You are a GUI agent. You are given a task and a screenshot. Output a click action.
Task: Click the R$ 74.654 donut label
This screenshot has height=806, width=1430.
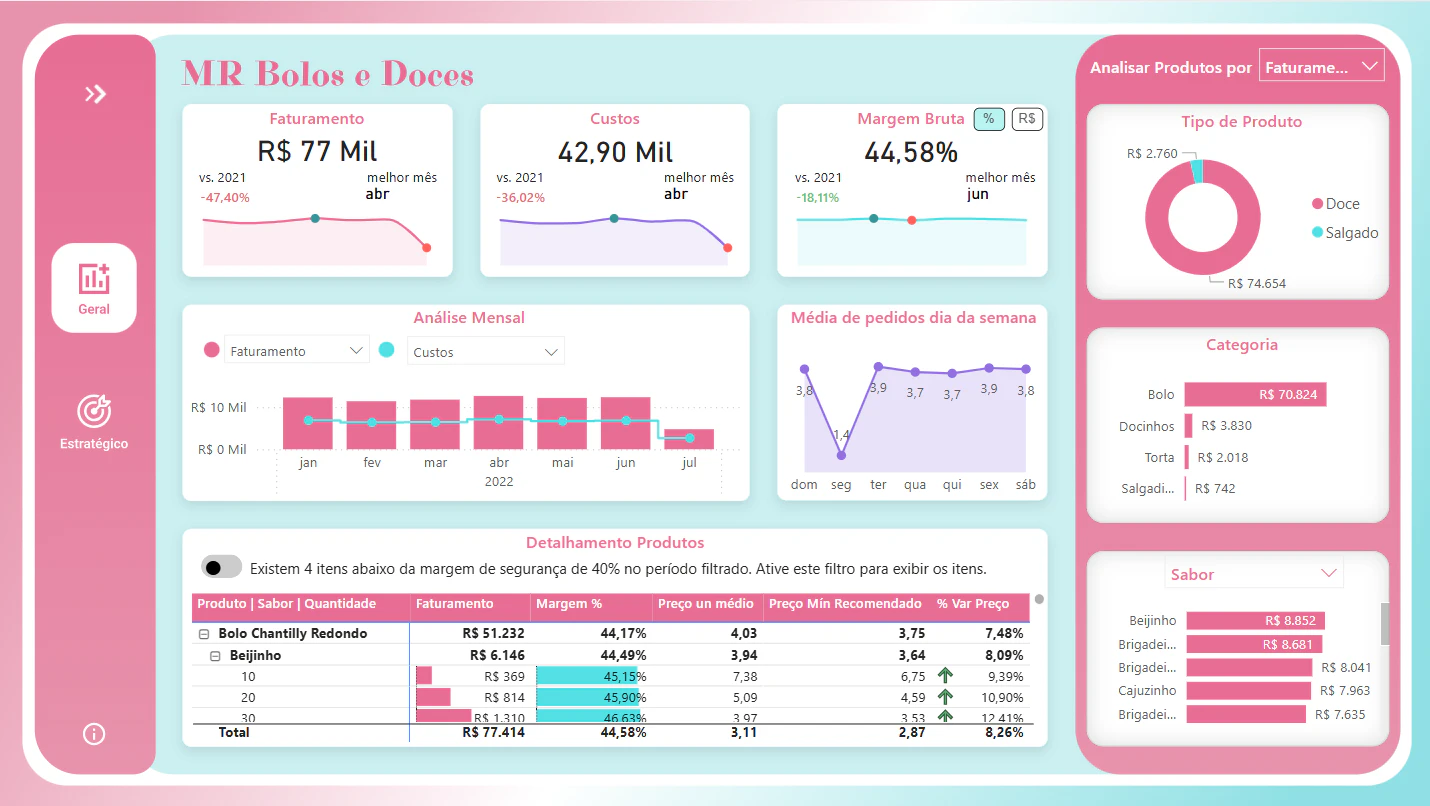pos(1257,284)
